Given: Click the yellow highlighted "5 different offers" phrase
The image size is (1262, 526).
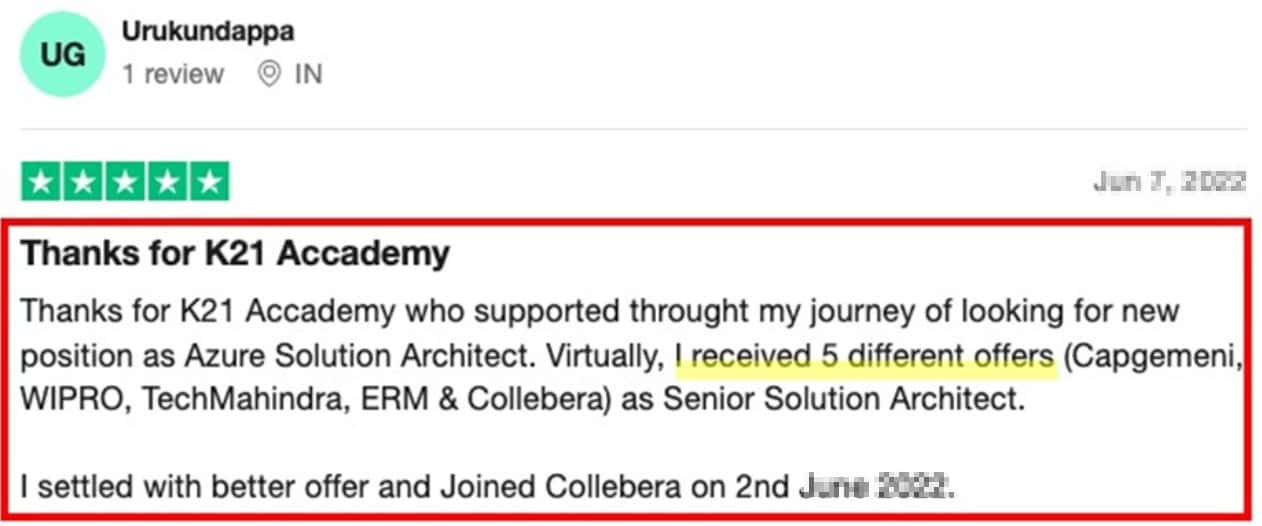Looking at the screenshot, I should 865,357.
